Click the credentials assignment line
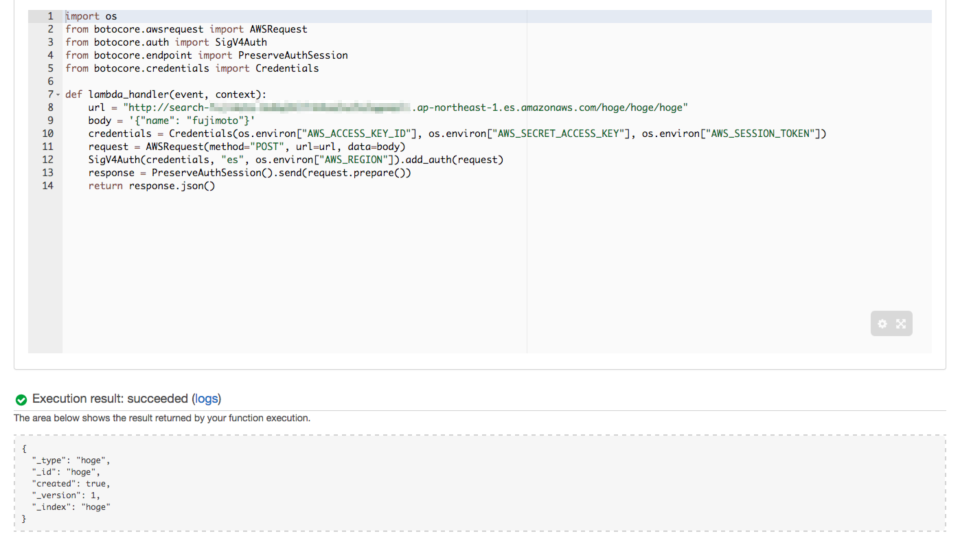This screenshot has width=960, height=548. tap(400, 133)
